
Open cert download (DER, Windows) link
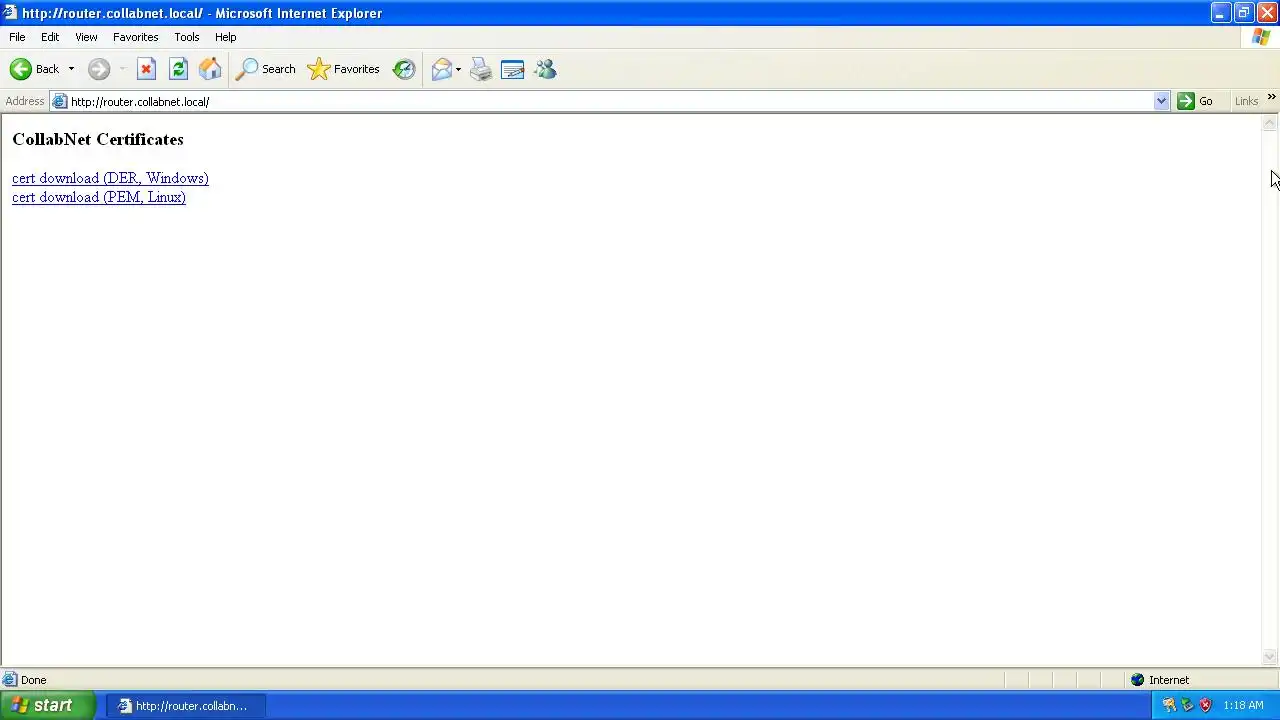click(x=110, y=178)
